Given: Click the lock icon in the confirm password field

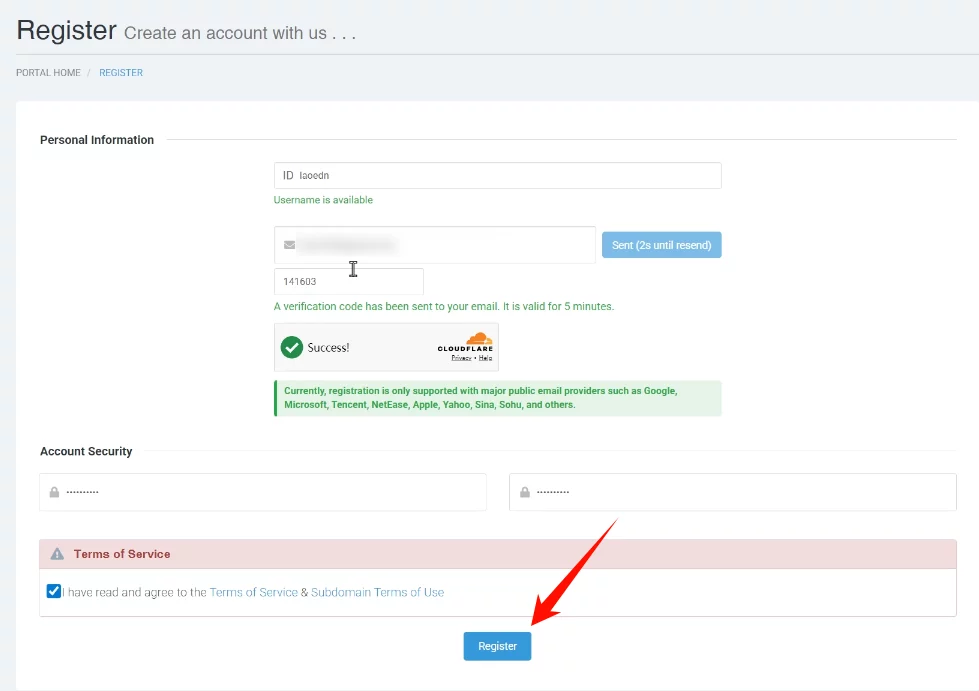Looking at the screenshot, I should click(x=524, y=493).
